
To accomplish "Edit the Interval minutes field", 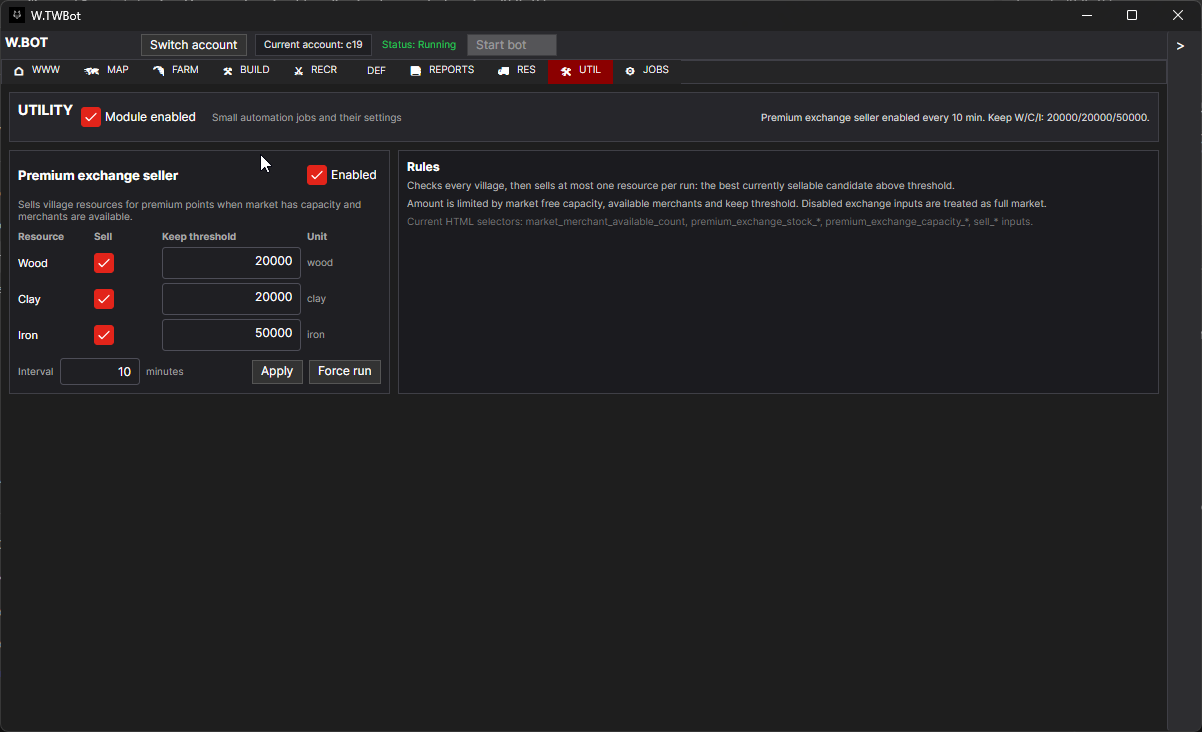I will [100, 371].
